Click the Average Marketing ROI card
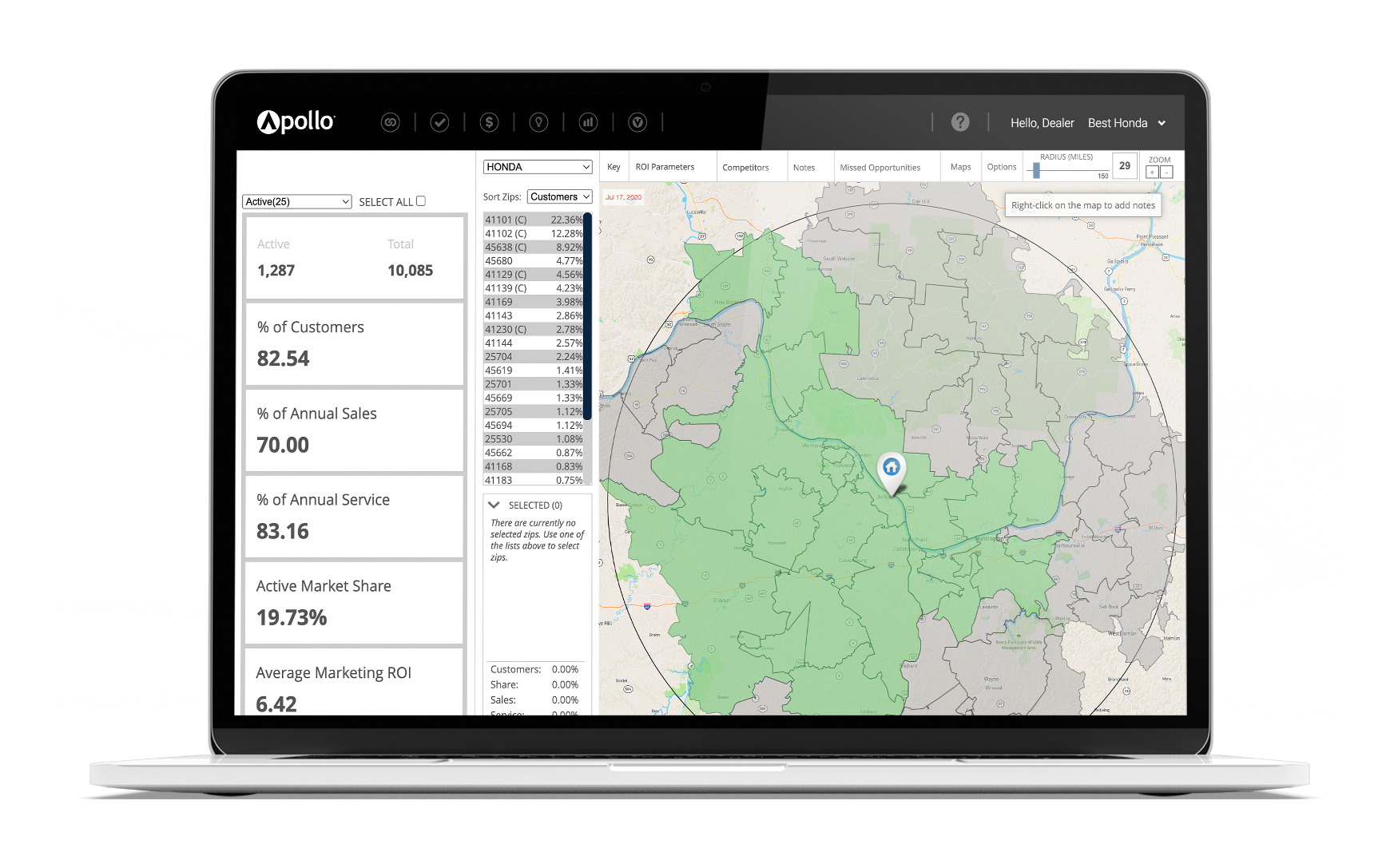Screen dimensions: 1398x868 (x=355, y=682)
